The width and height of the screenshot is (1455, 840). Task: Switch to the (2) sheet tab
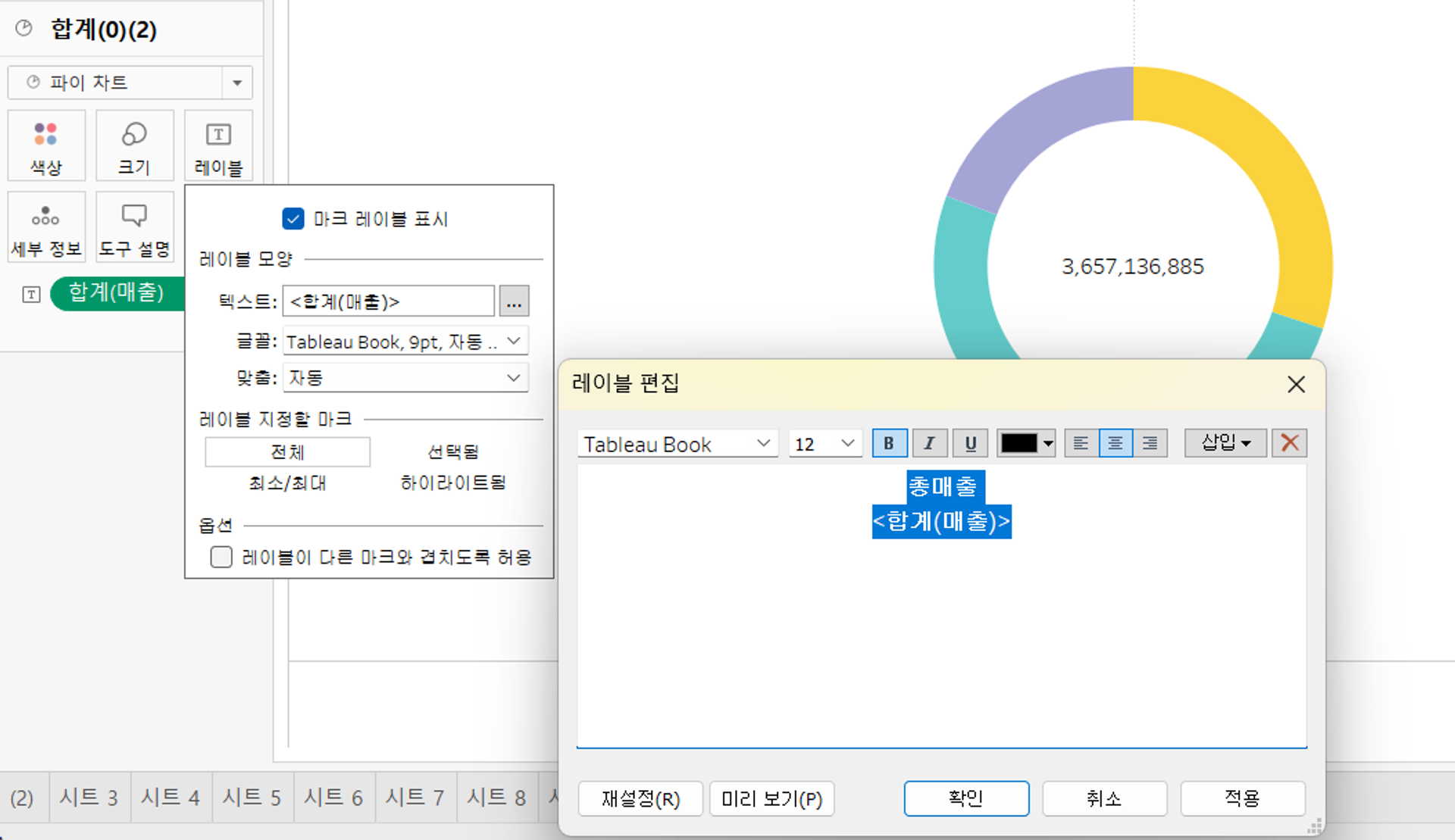(x=23, y=798)
